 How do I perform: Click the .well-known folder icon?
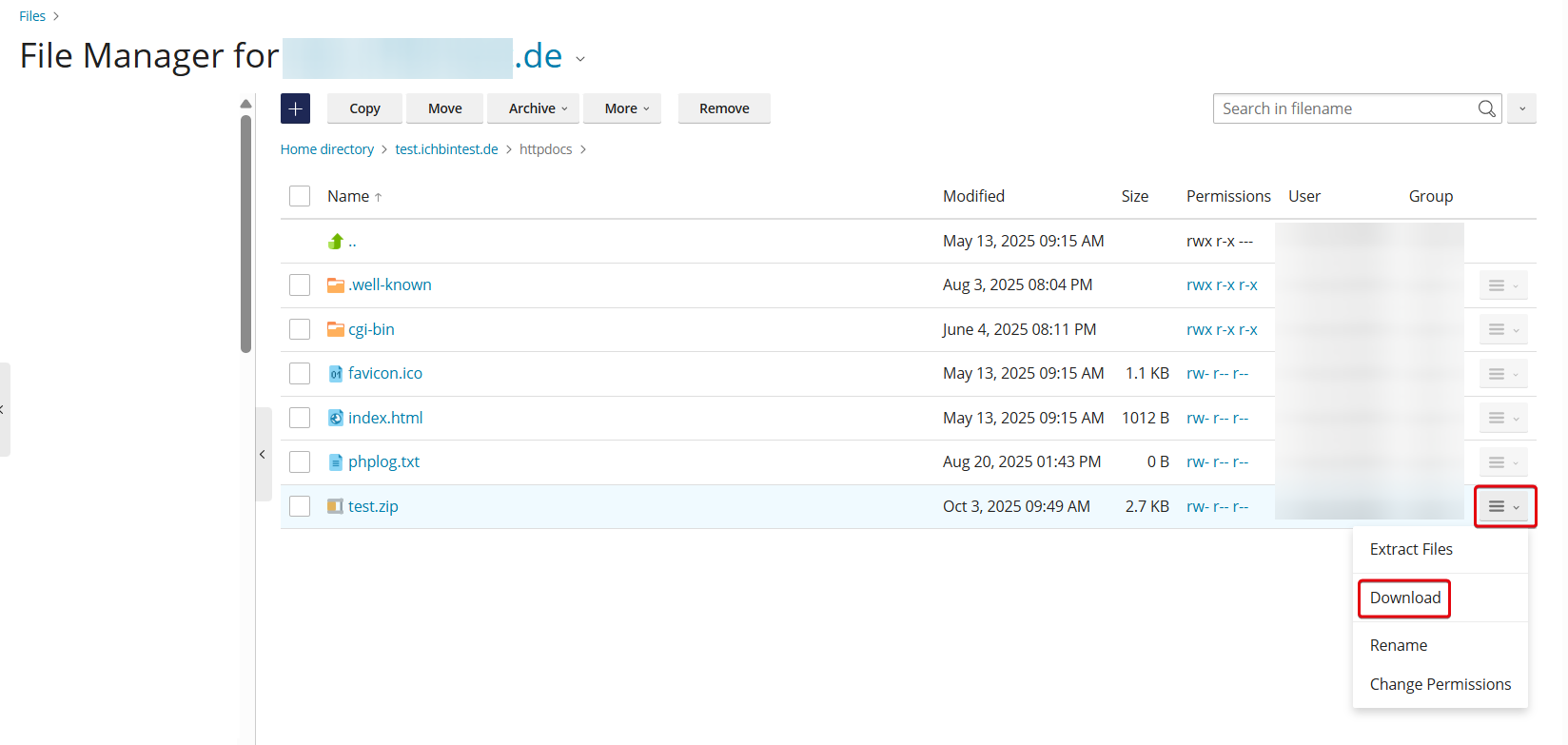[x=335, y=285]
